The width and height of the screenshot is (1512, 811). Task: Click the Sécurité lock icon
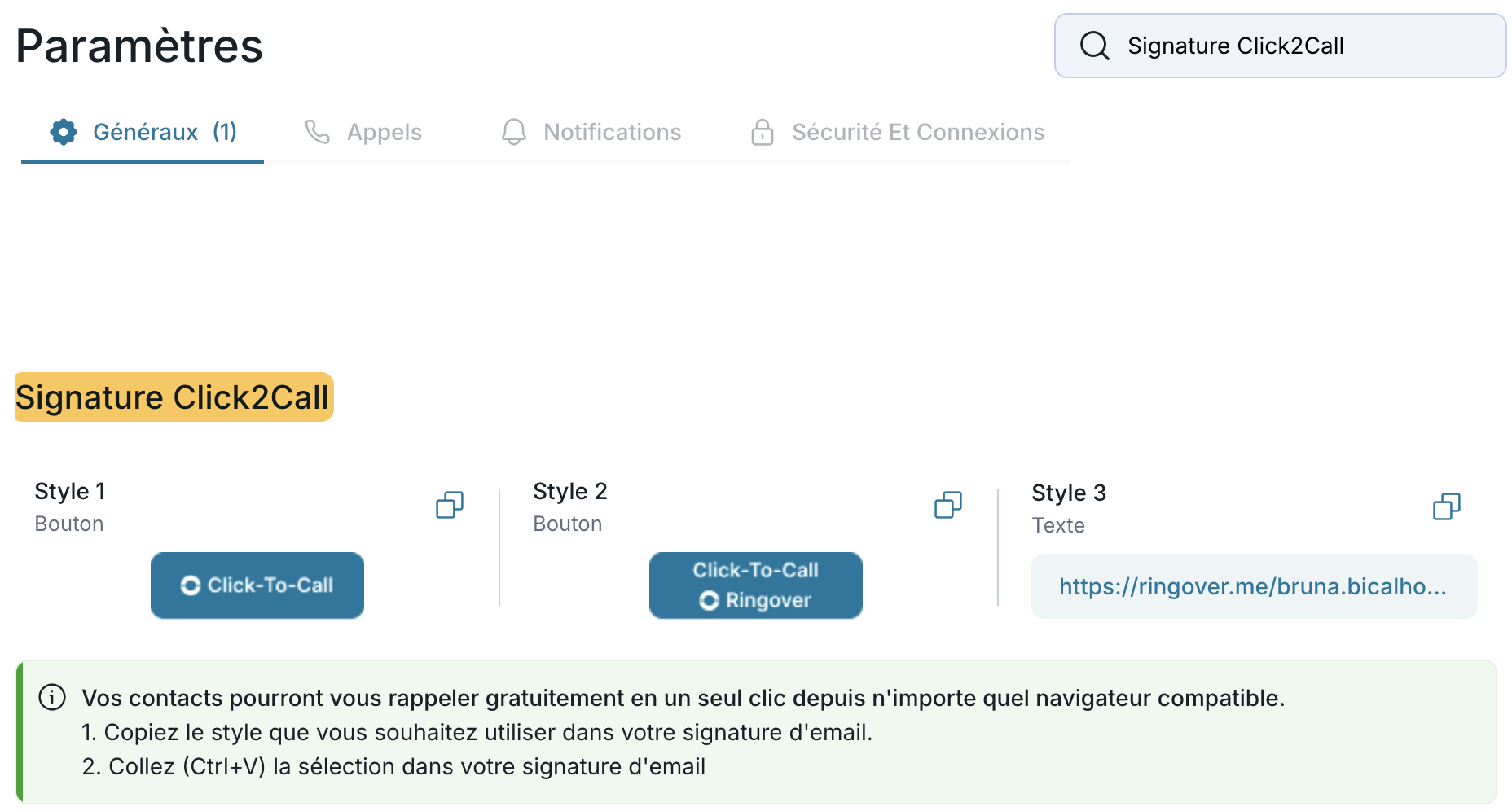point(762,132)
